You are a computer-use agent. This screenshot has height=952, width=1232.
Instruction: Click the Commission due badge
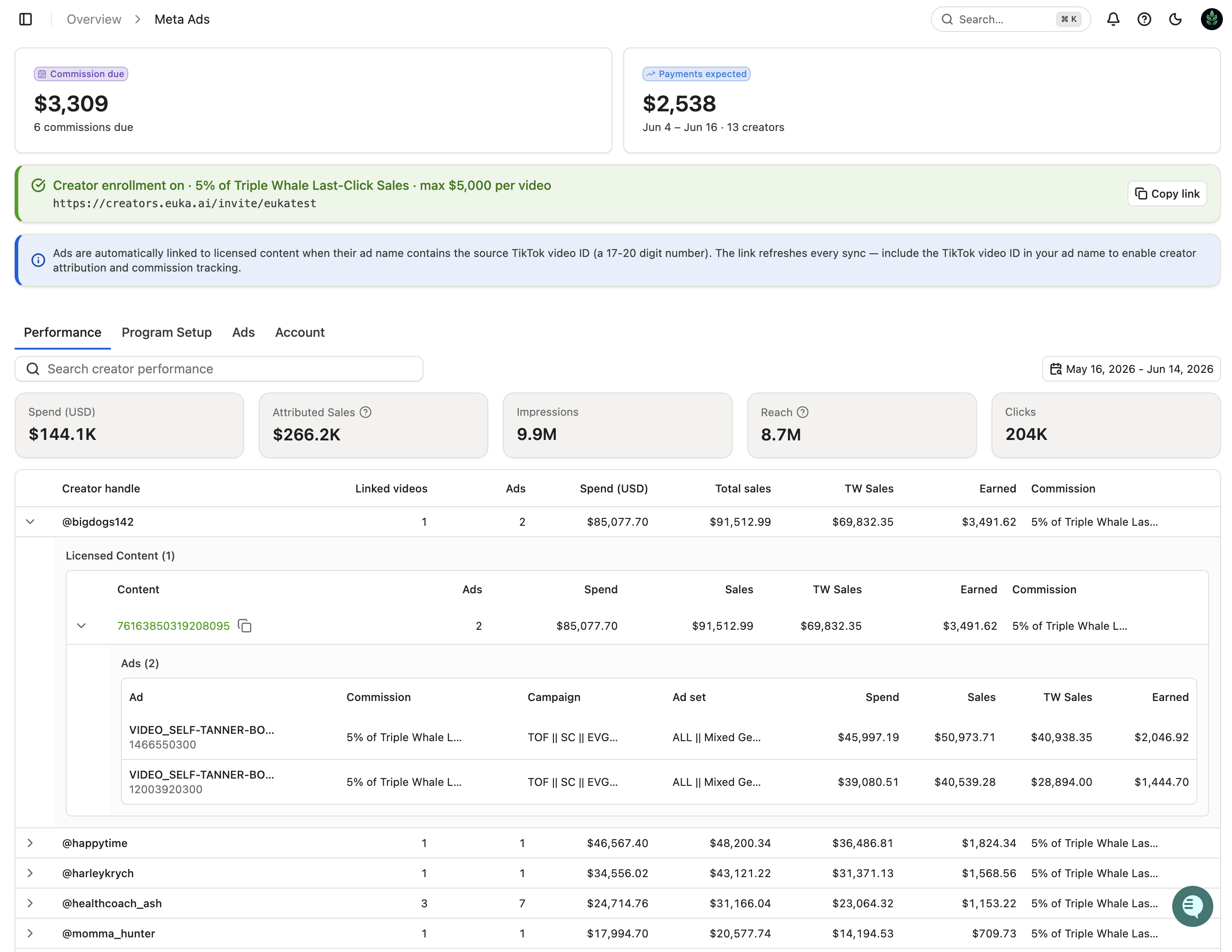click(81, 74)
